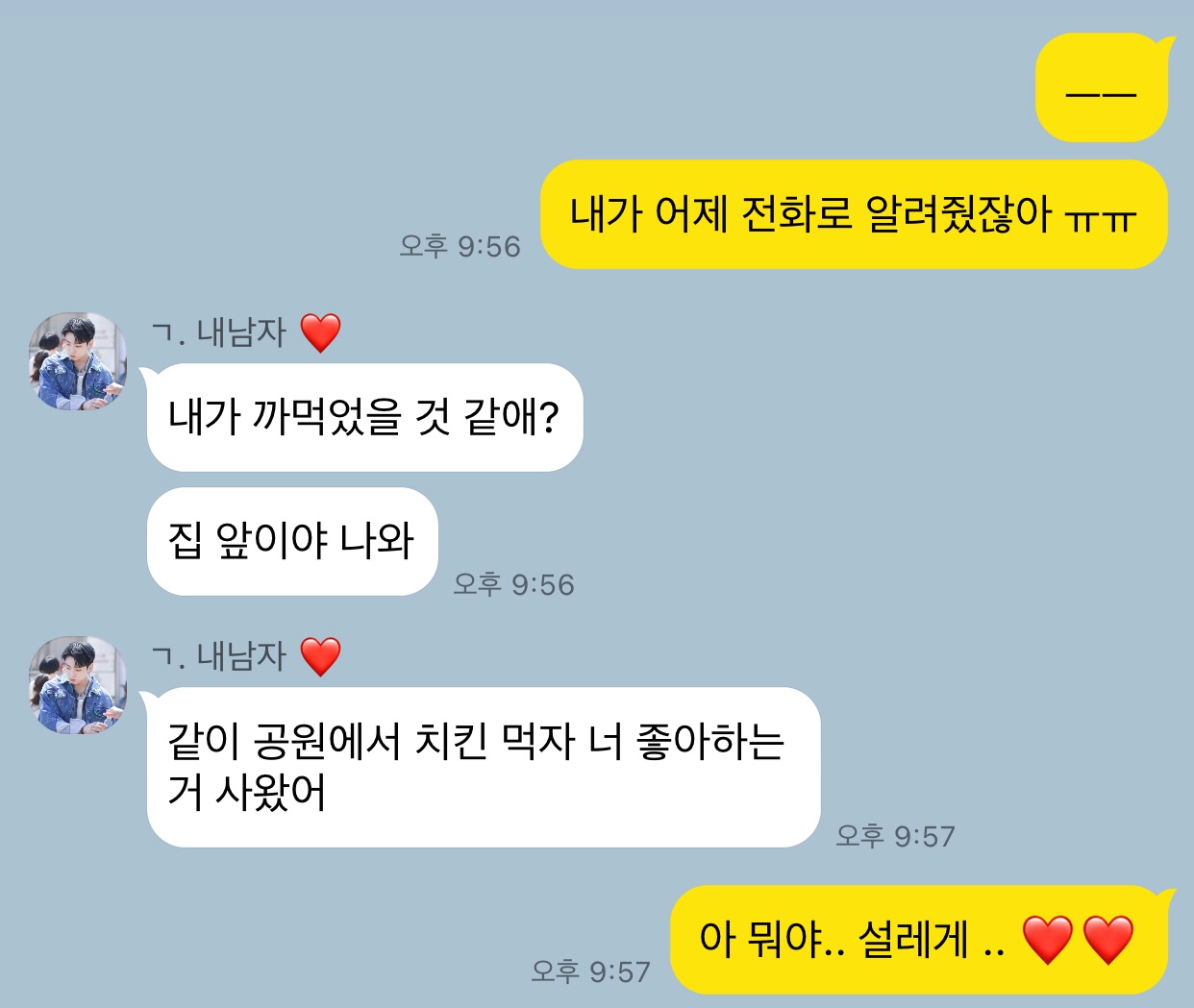This screenshot has height=1008, width=1194.
Task: Click first red heart in '설레게' bubble
Action: [1047, 939]
